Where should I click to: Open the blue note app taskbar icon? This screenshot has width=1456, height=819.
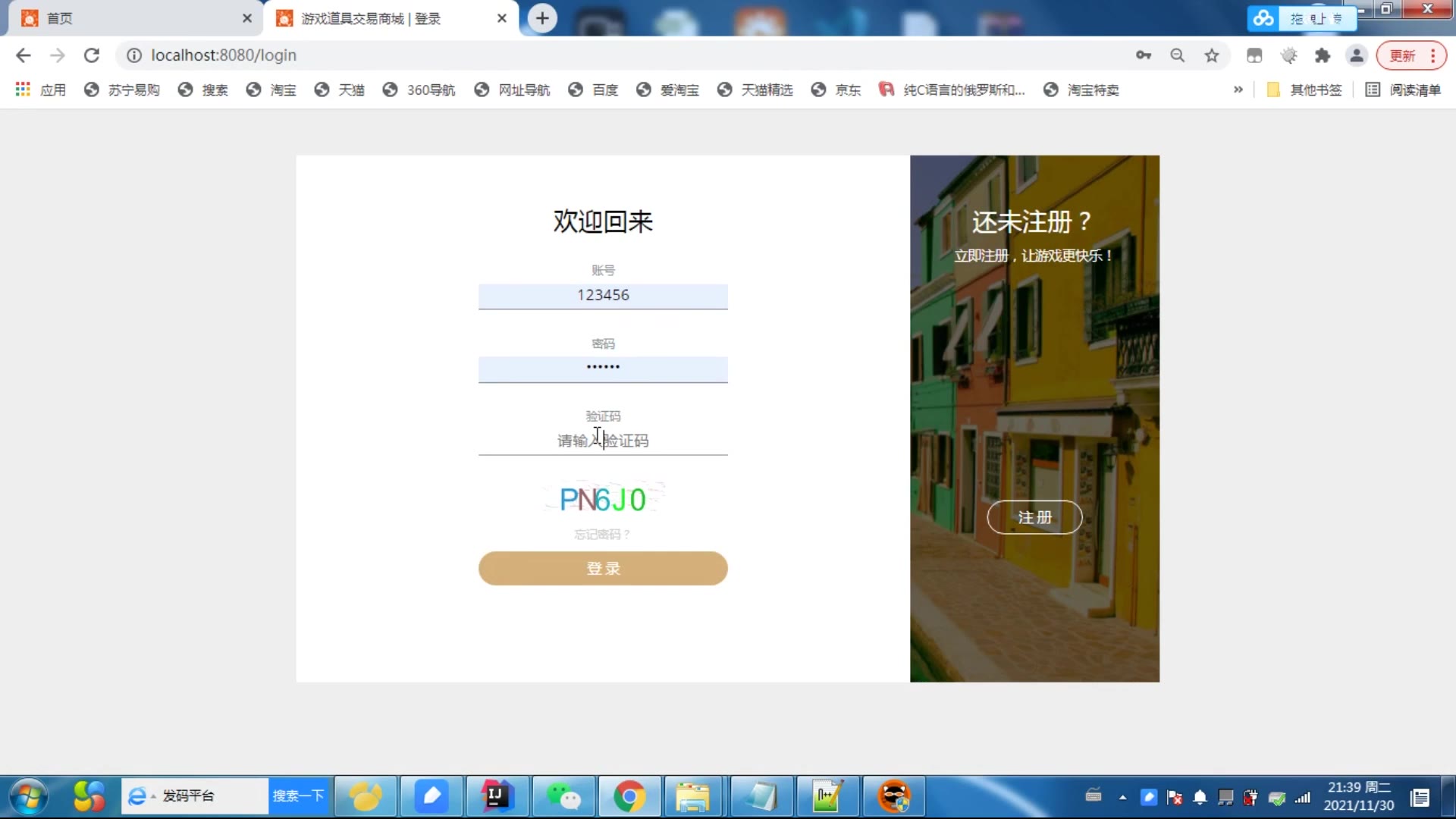(431, 796)
